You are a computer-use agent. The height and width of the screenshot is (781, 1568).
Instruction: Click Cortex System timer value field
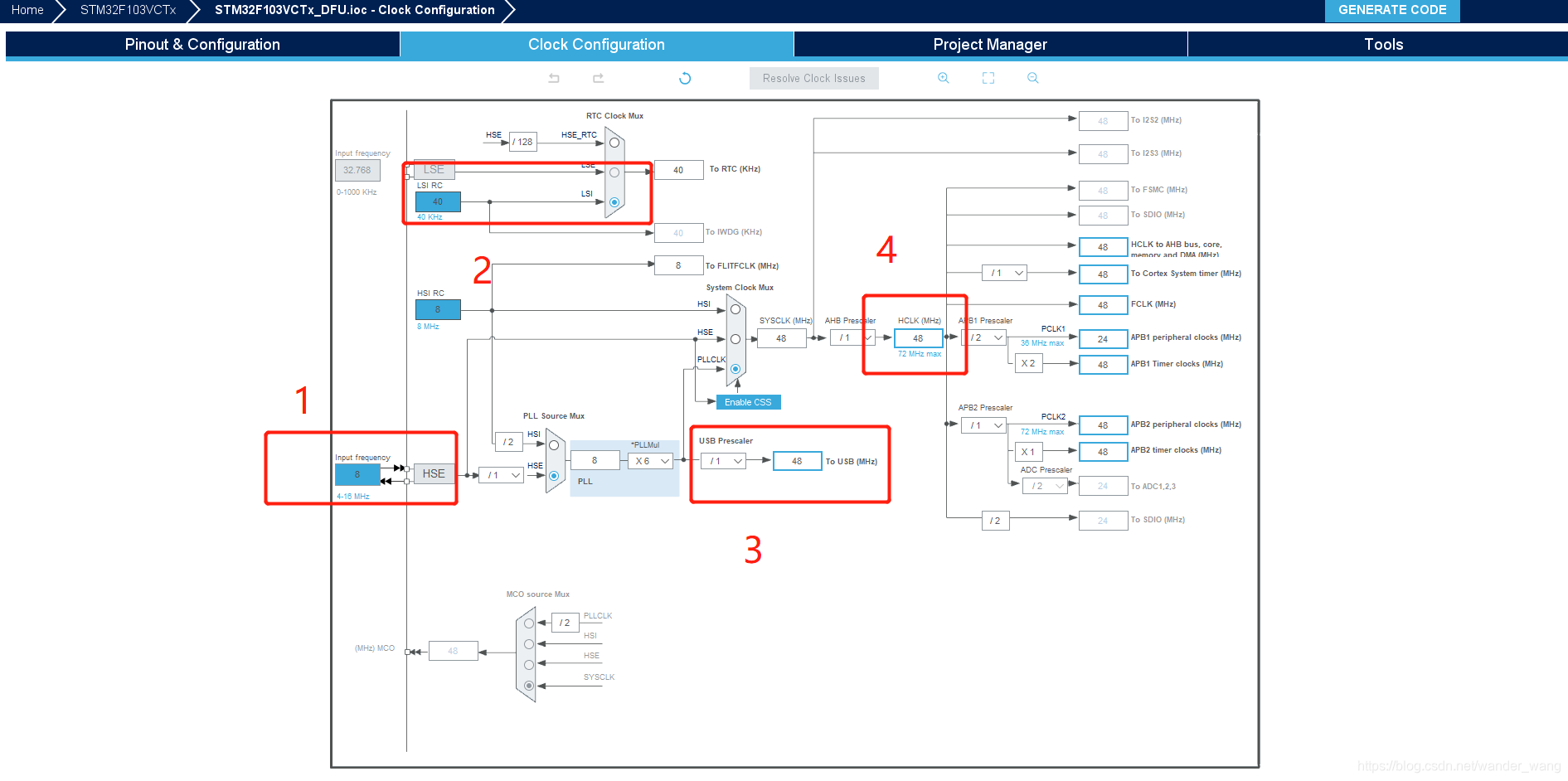pyautogui.click(x=1103, y=274)
